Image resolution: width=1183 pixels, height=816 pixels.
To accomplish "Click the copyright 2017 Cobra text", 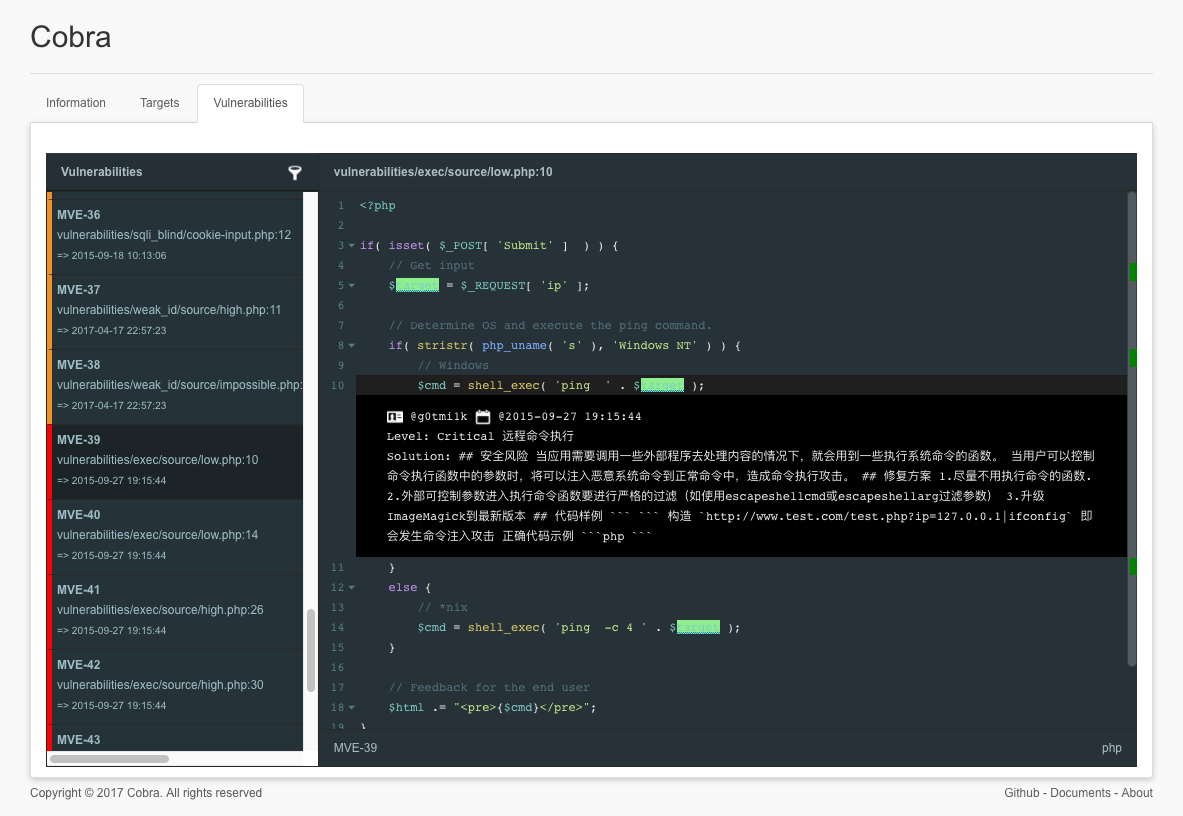I will (x=146, y=793).
